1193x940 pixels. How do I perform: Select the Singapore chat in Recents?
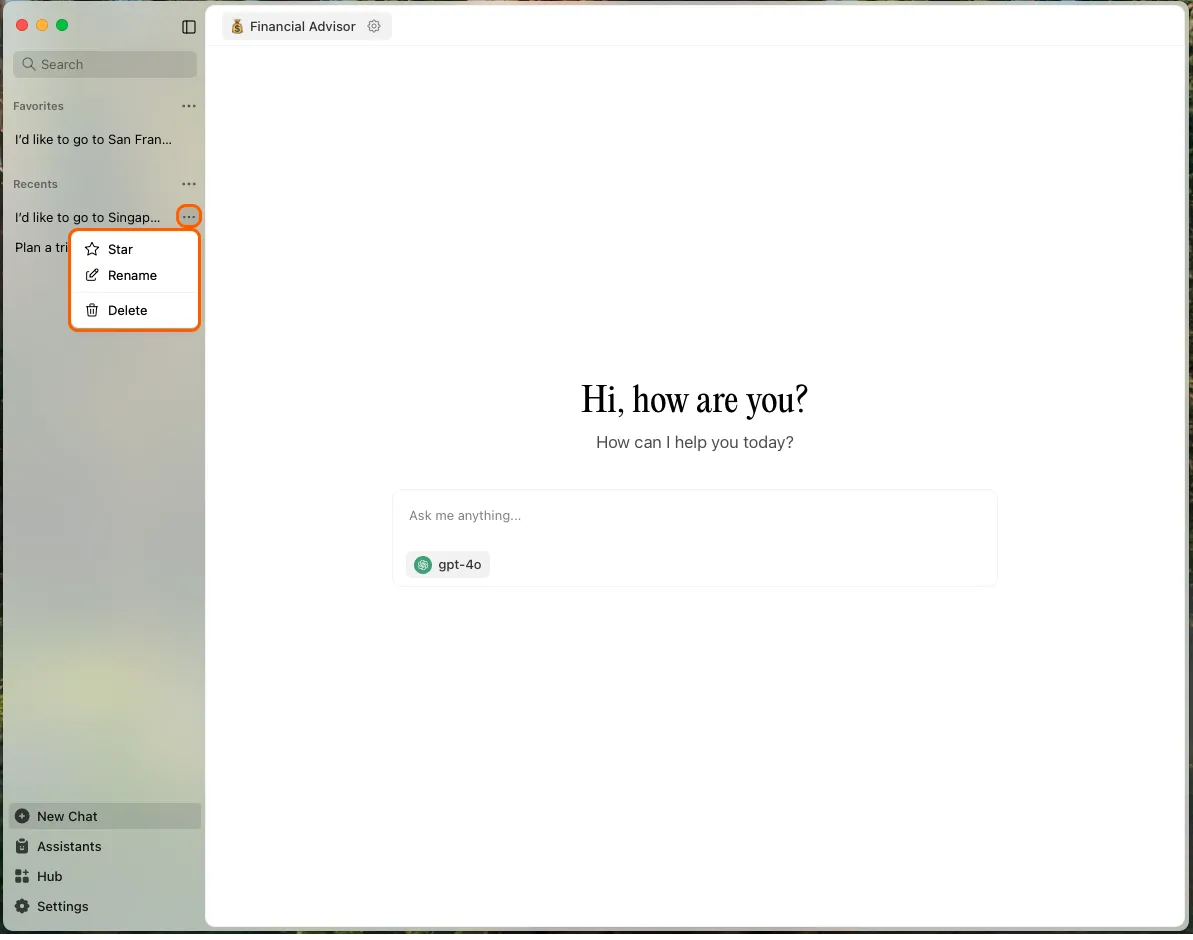coord(88,217)
